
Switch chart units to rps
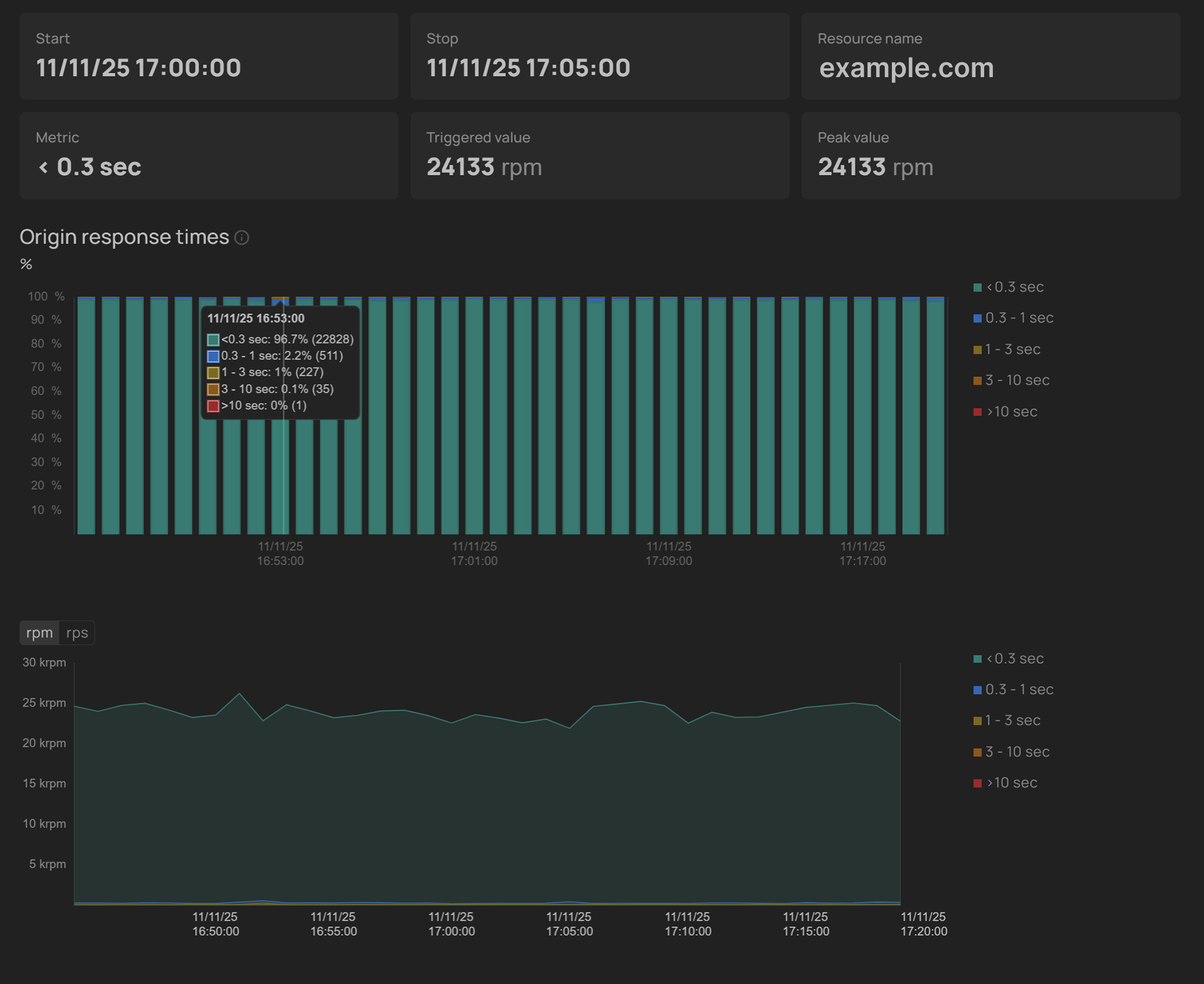click(x=77, y=633)
